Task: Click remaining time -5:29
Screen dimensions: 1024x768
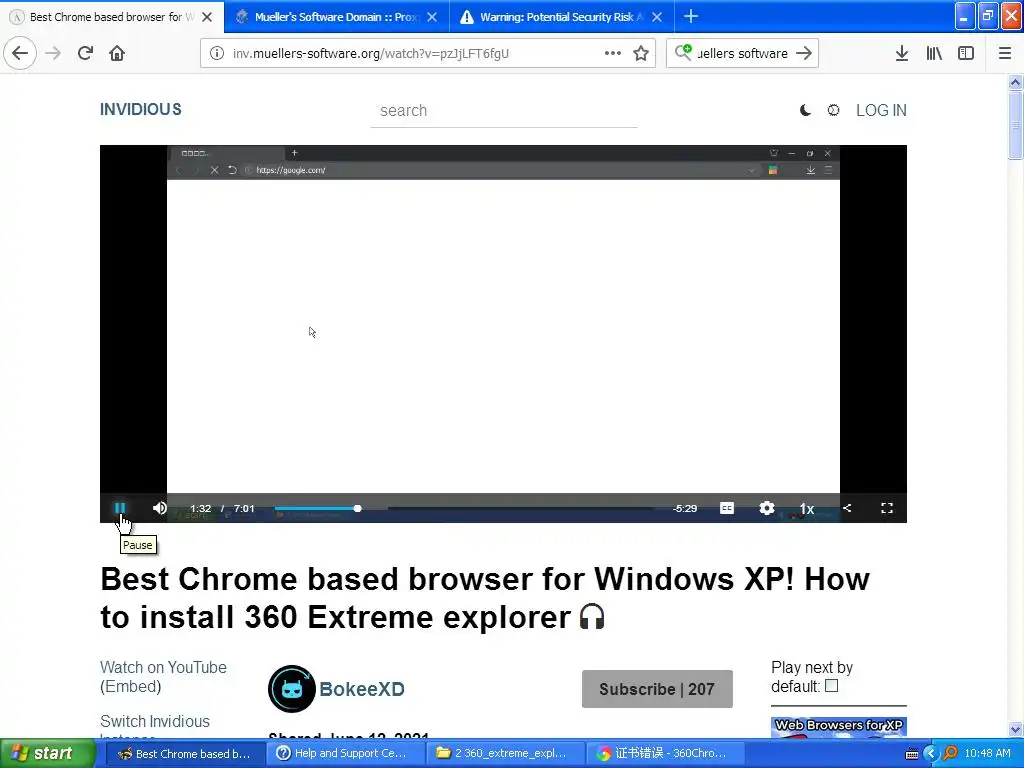Action: pos(685,508)
